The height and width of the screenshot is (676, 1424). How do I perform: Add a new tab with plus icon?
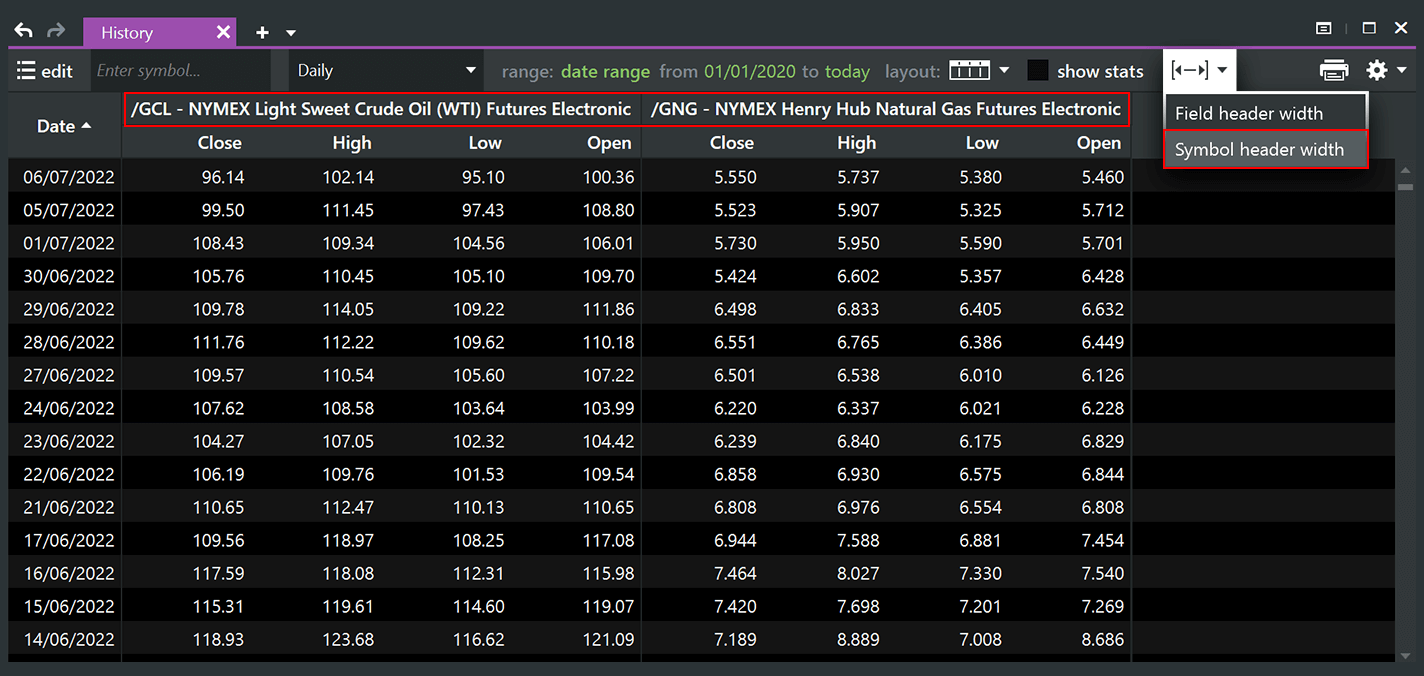262,33
